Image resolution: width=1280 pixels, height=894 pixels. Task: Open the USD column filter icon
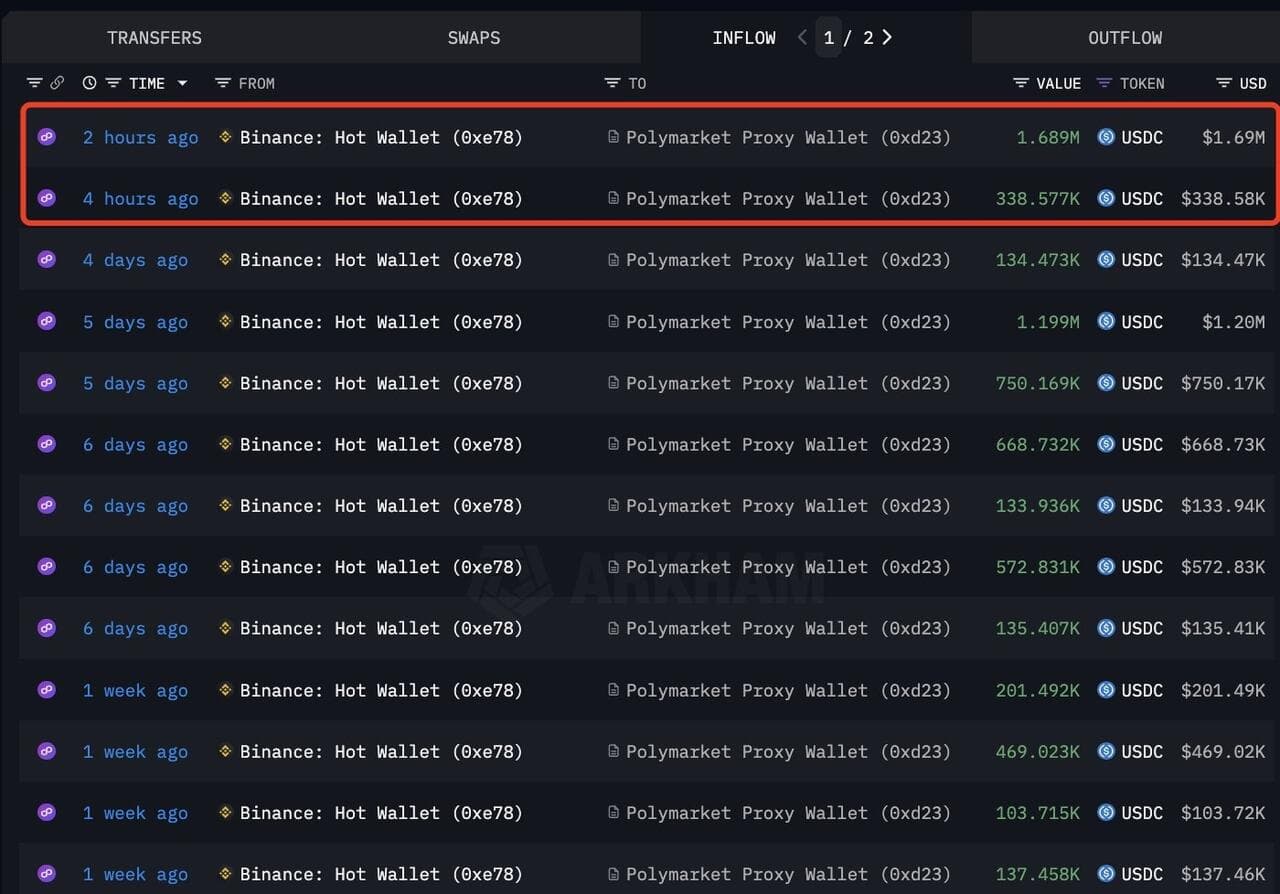(x=1224, y=83)
